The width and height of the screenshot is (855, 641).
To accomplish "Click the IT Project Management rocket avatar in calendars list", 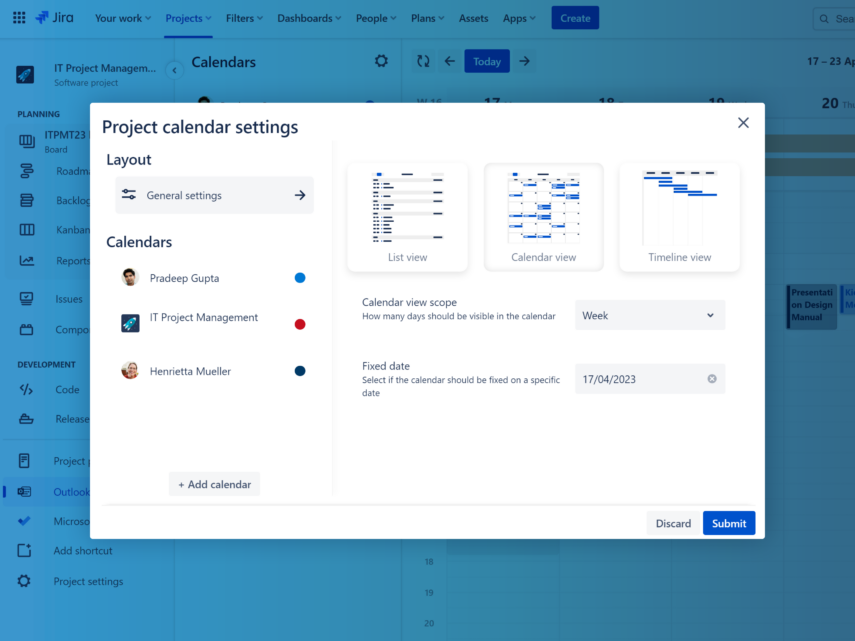I will pyautogui.click(x=130, y=323).
